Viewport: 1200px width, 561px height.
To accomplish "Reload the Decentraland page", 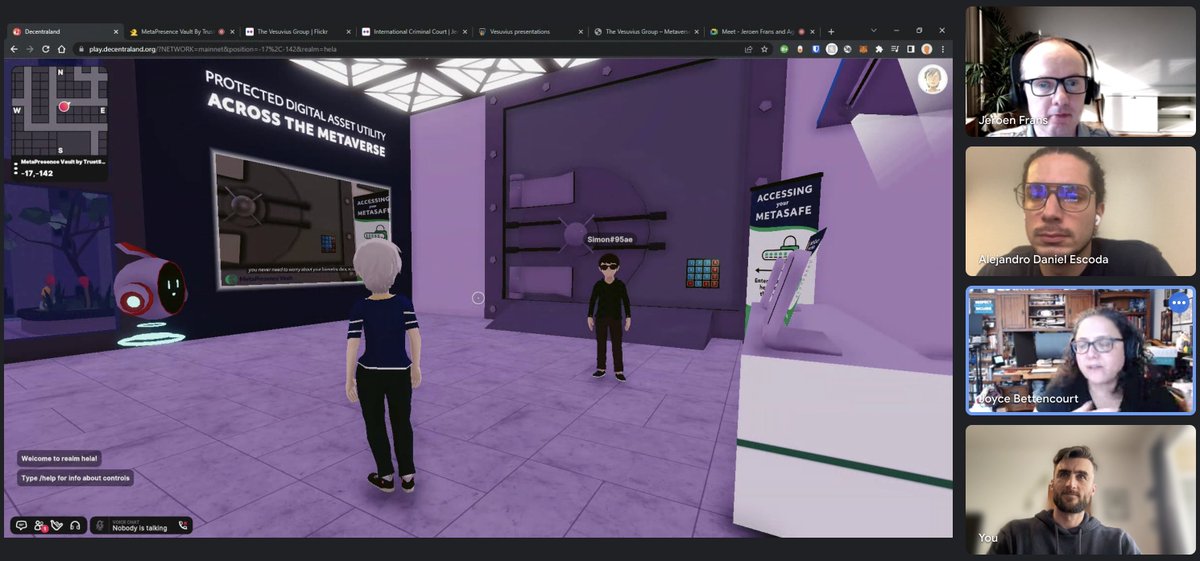I will 46,49.
